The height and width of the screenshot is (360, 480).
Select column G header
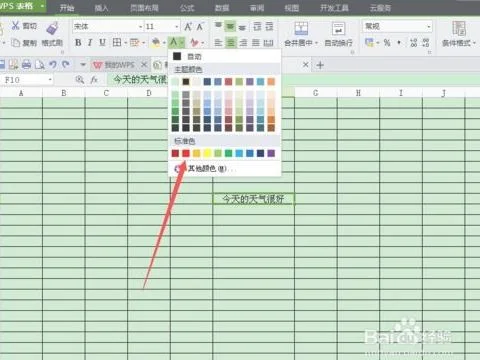tap(316, 93)
